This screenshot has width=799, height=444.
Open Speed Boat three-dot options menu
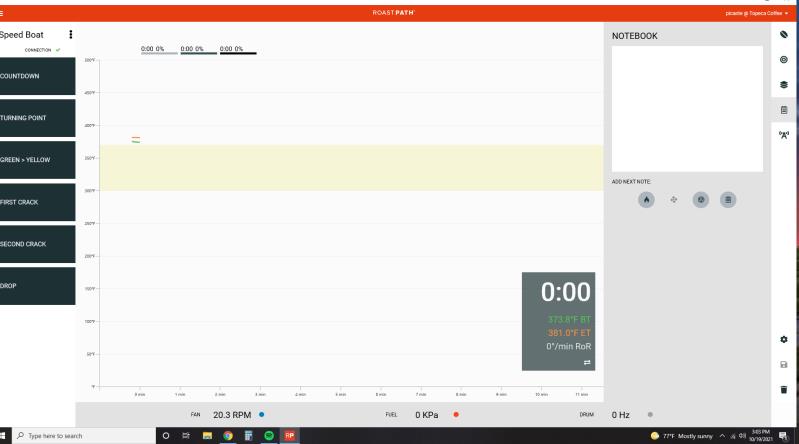point(70,35)
